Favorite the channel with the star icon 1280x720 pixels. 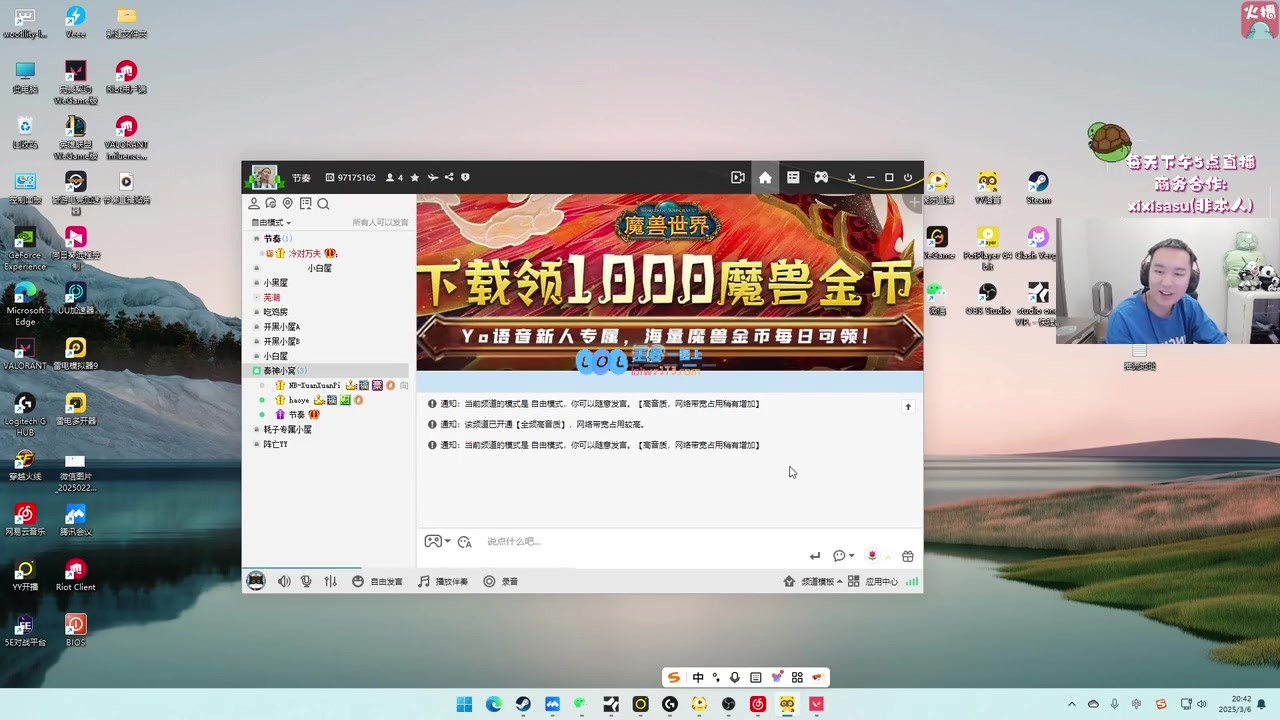[x=415, y=178]
